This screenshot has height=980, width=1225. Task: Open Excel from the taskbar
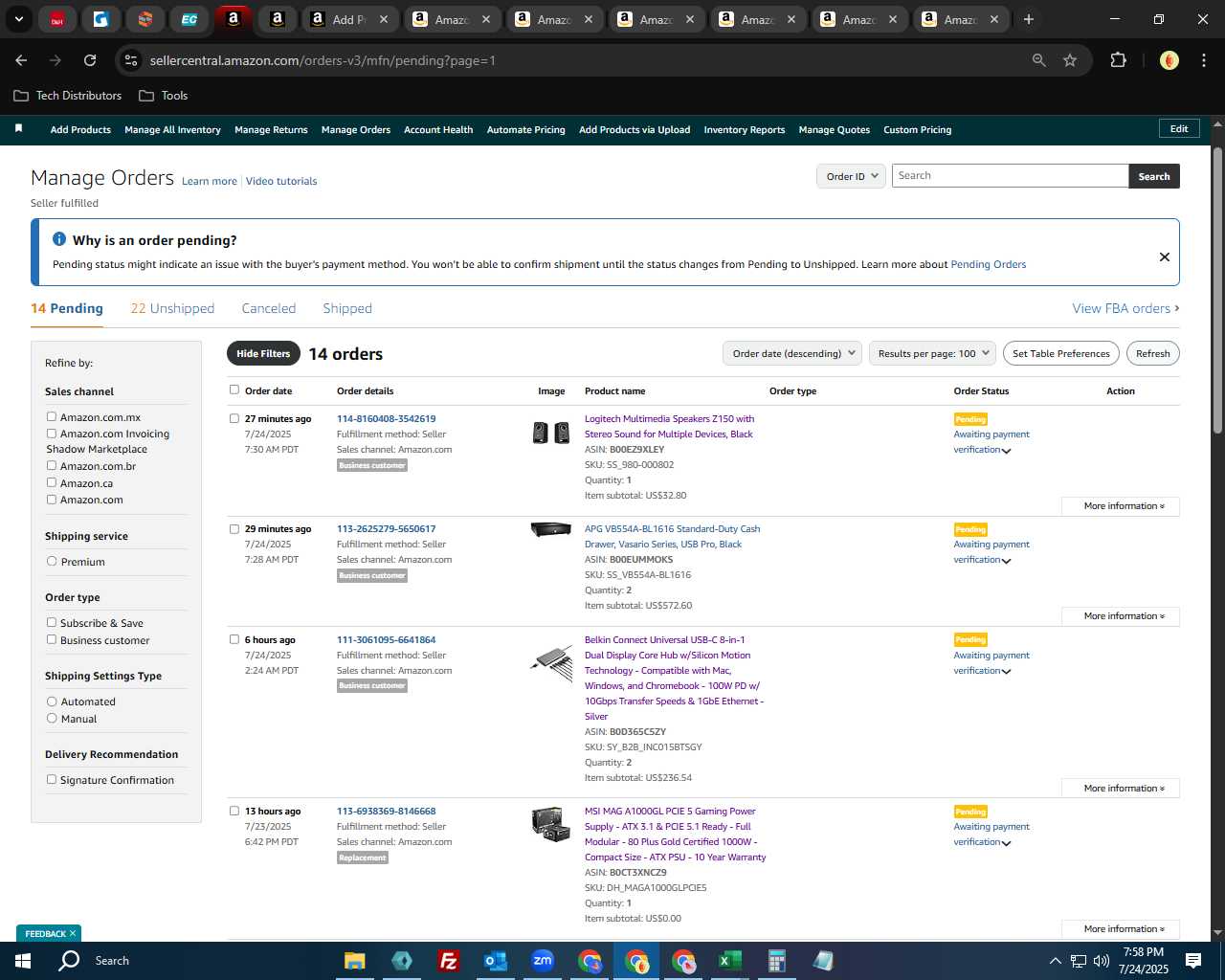click(730, 961)
